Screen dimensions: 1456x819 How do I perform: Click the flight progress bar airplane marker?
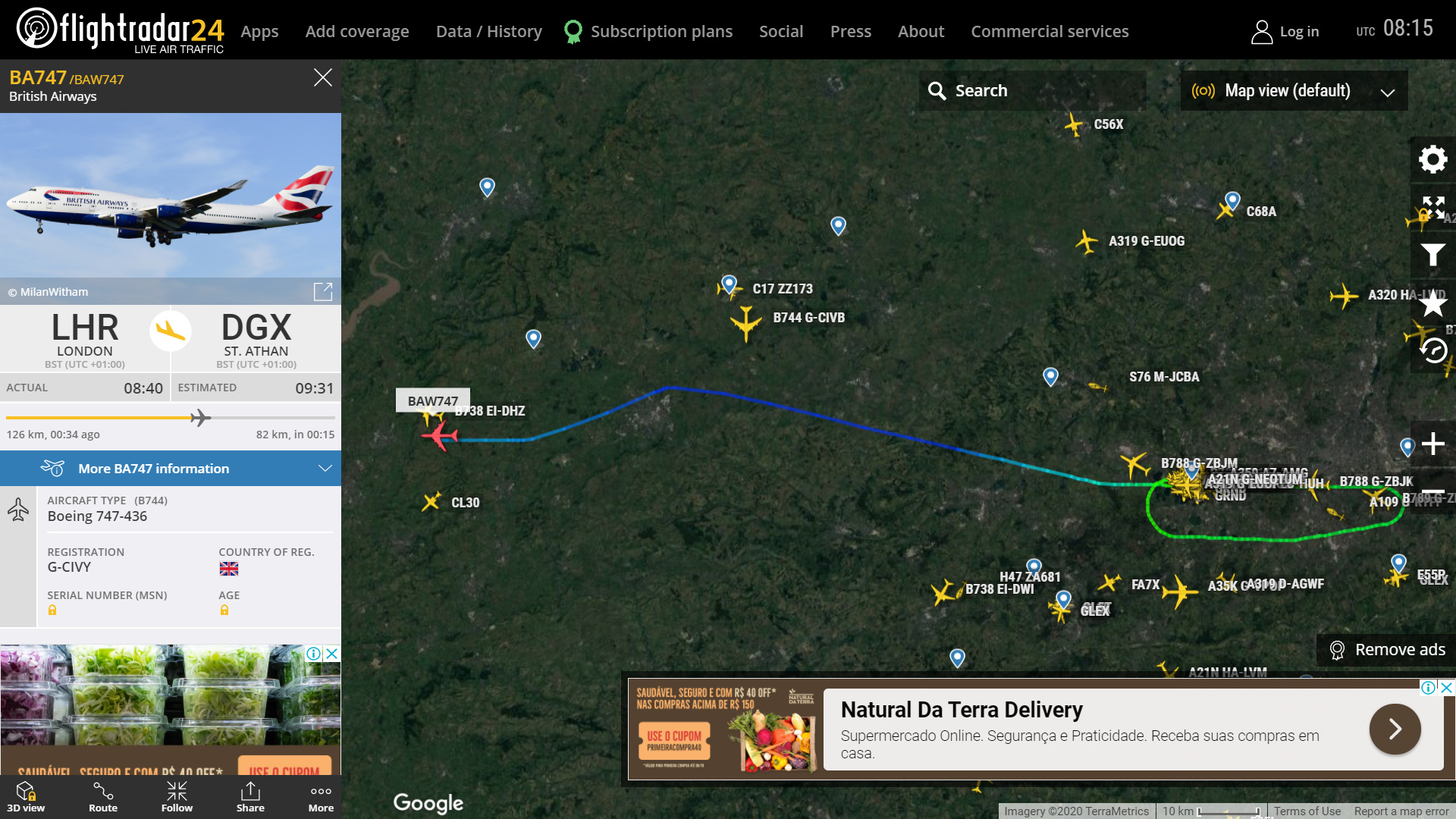point(200,417)
